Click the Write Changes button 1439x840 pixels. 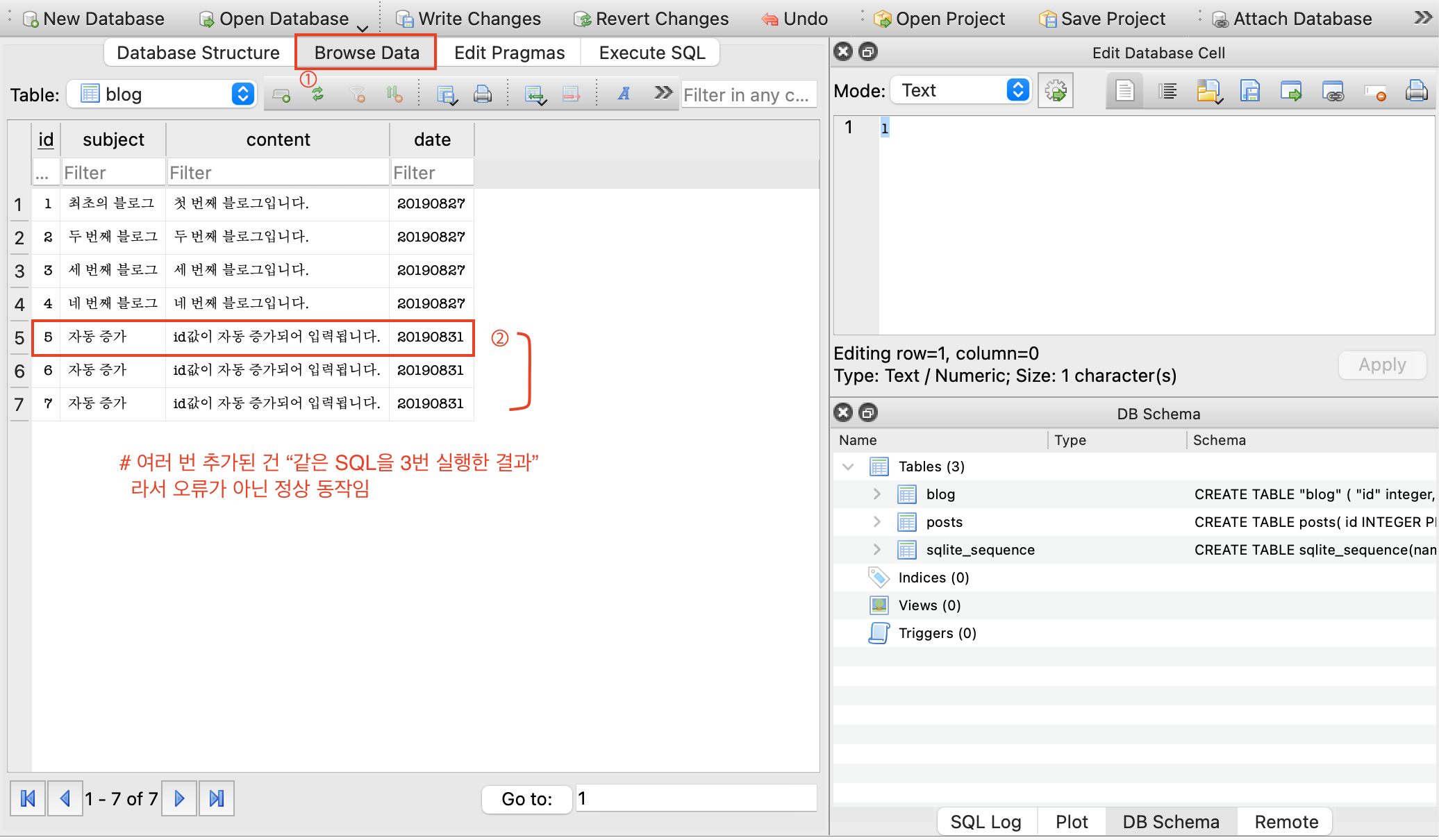[x=469, y=19]
